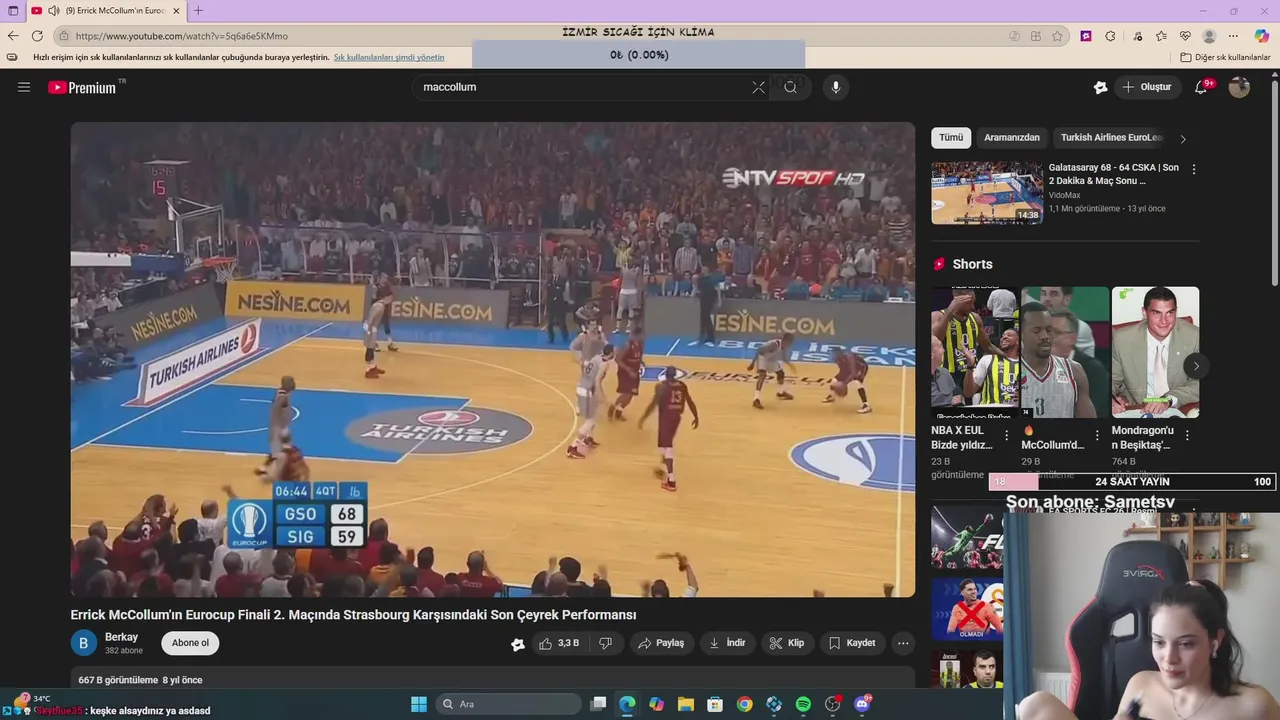Create a clip with Klip
This screenshot has height=720, width=1280.
[787, 643]
